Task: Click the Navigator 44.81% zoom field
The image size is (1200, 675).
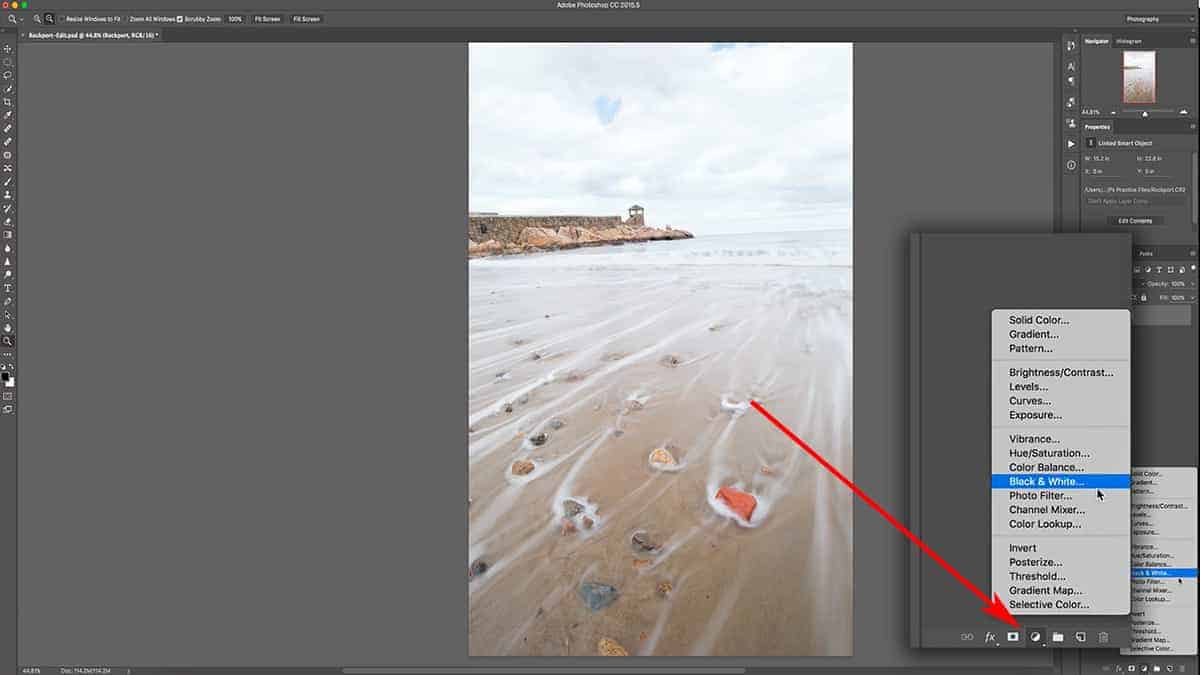Action: pyautogui.click(x=1092, y=112)
